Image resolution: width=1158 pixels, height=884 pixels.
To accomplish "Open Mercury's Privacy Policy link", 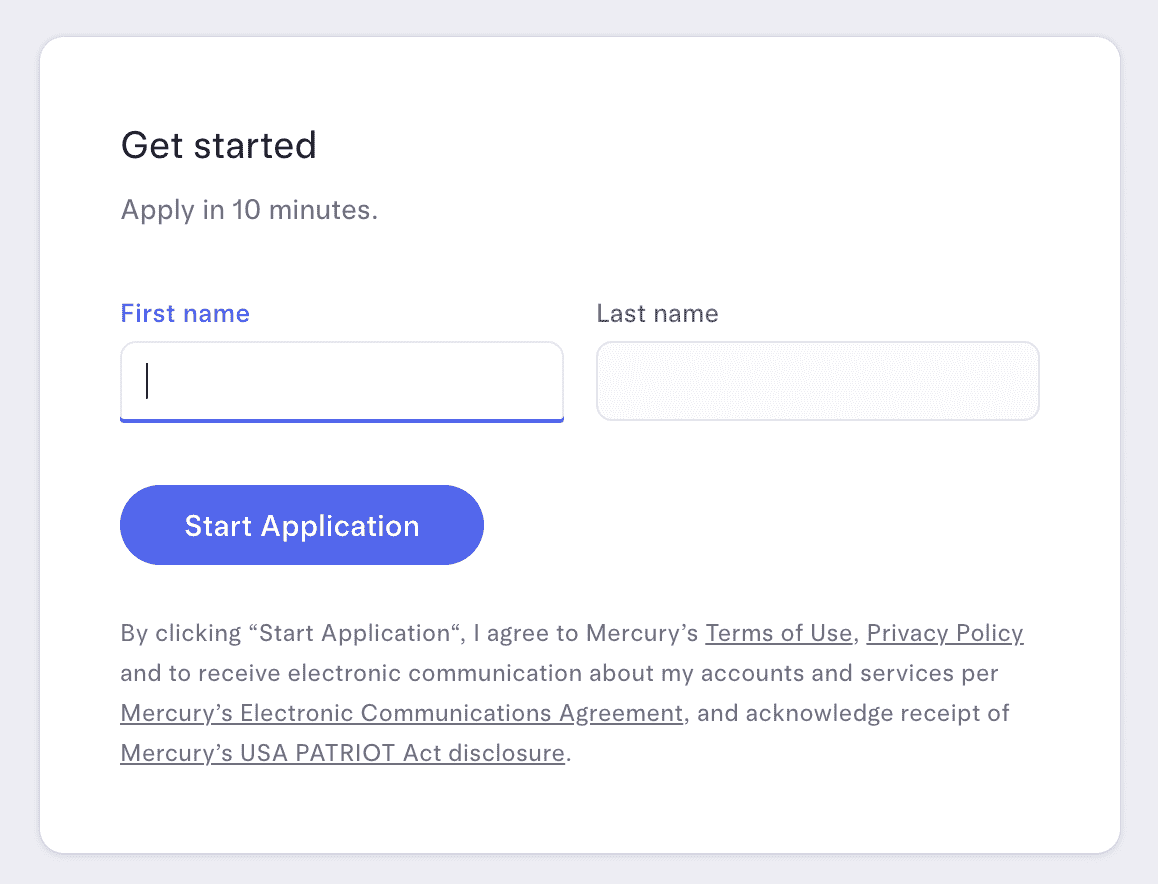I will 944,633.
